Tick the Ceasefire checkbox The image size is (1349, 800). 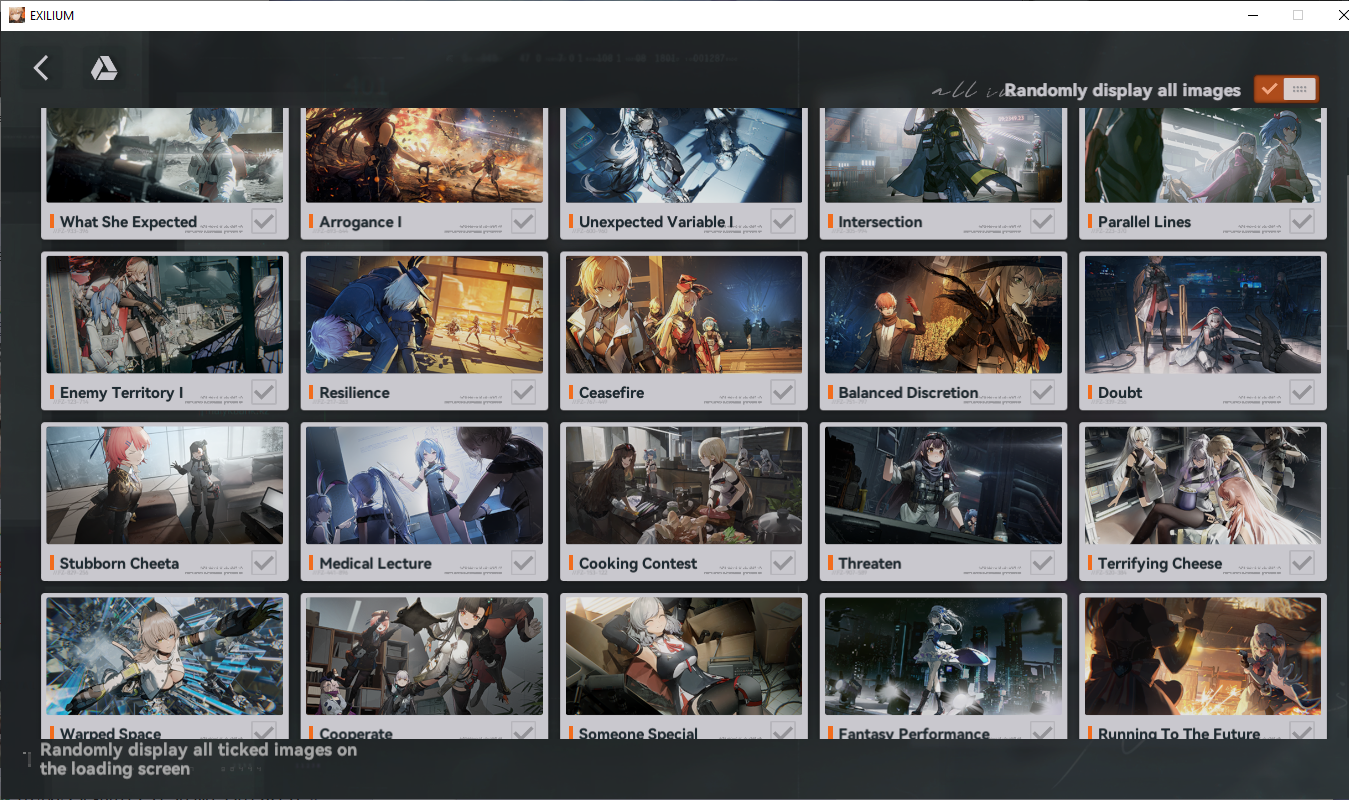(783, 392)
